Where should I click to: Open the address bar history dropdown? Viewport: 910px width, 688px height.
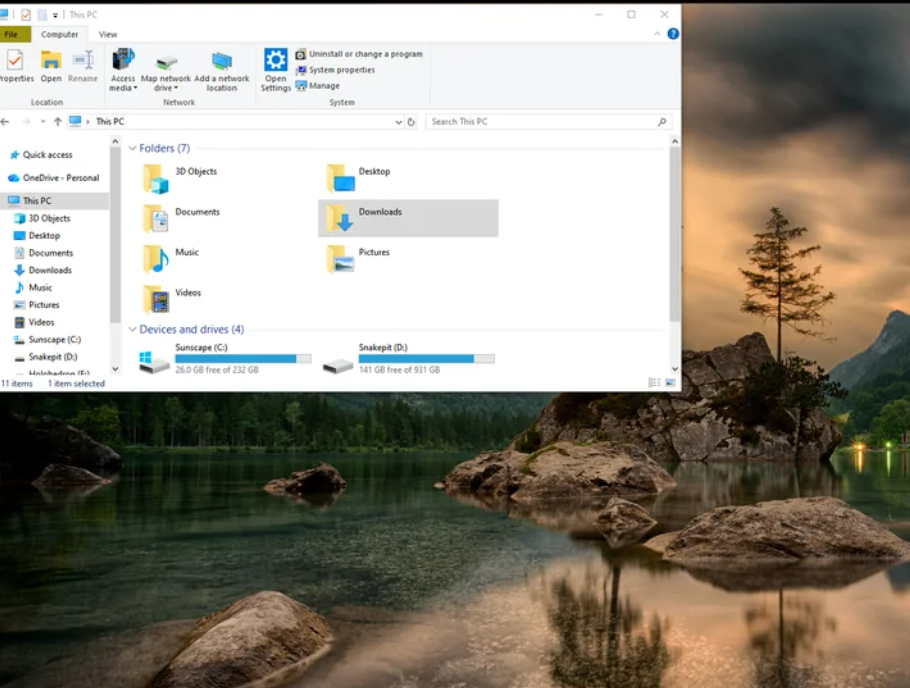tap(398, 122)
